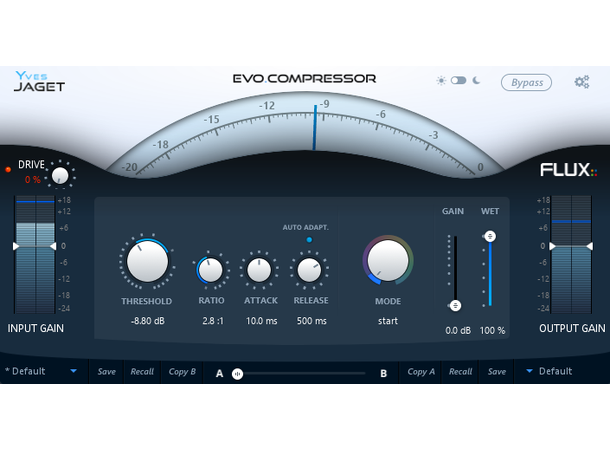610x450 pixels.
Task: Click the Bypass button
Action: point(526,82)
